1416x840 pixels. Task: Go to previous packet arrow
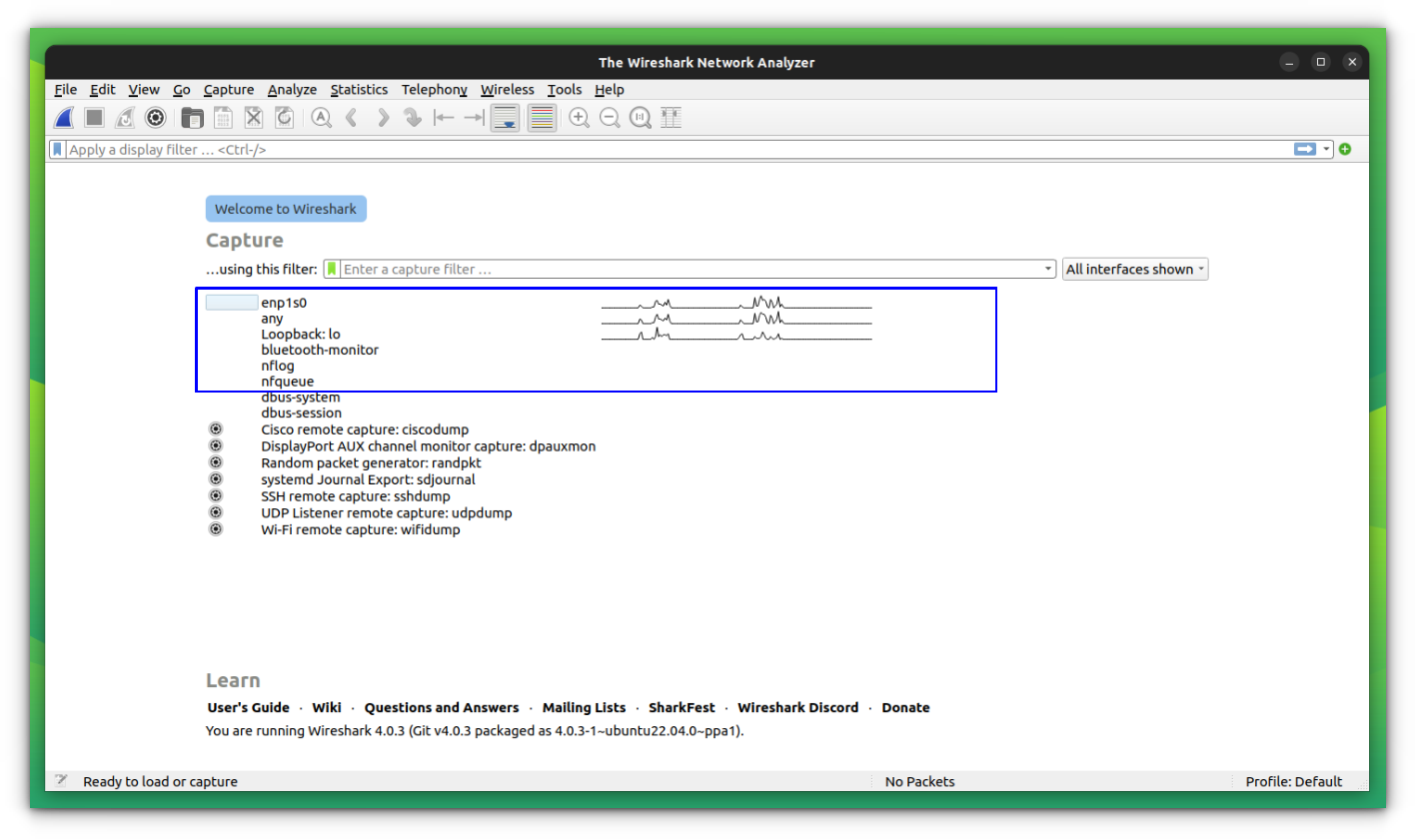pyautogui.click(x=352, y=118)
